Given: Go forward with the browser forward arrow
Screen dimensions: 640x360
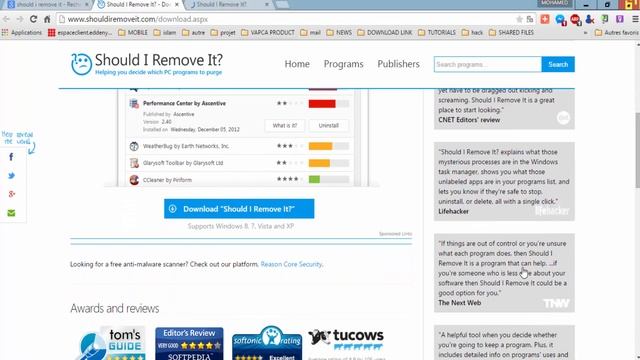Looking at the screenshot, I should click(x=20, y=19).
